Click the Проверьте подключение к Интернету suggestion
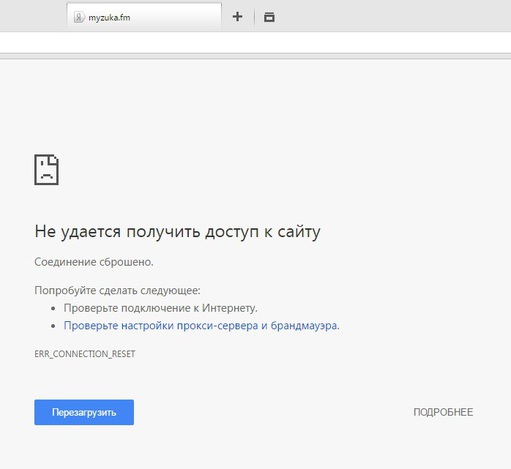The image size is (511, 469). [x=160, y=308]
